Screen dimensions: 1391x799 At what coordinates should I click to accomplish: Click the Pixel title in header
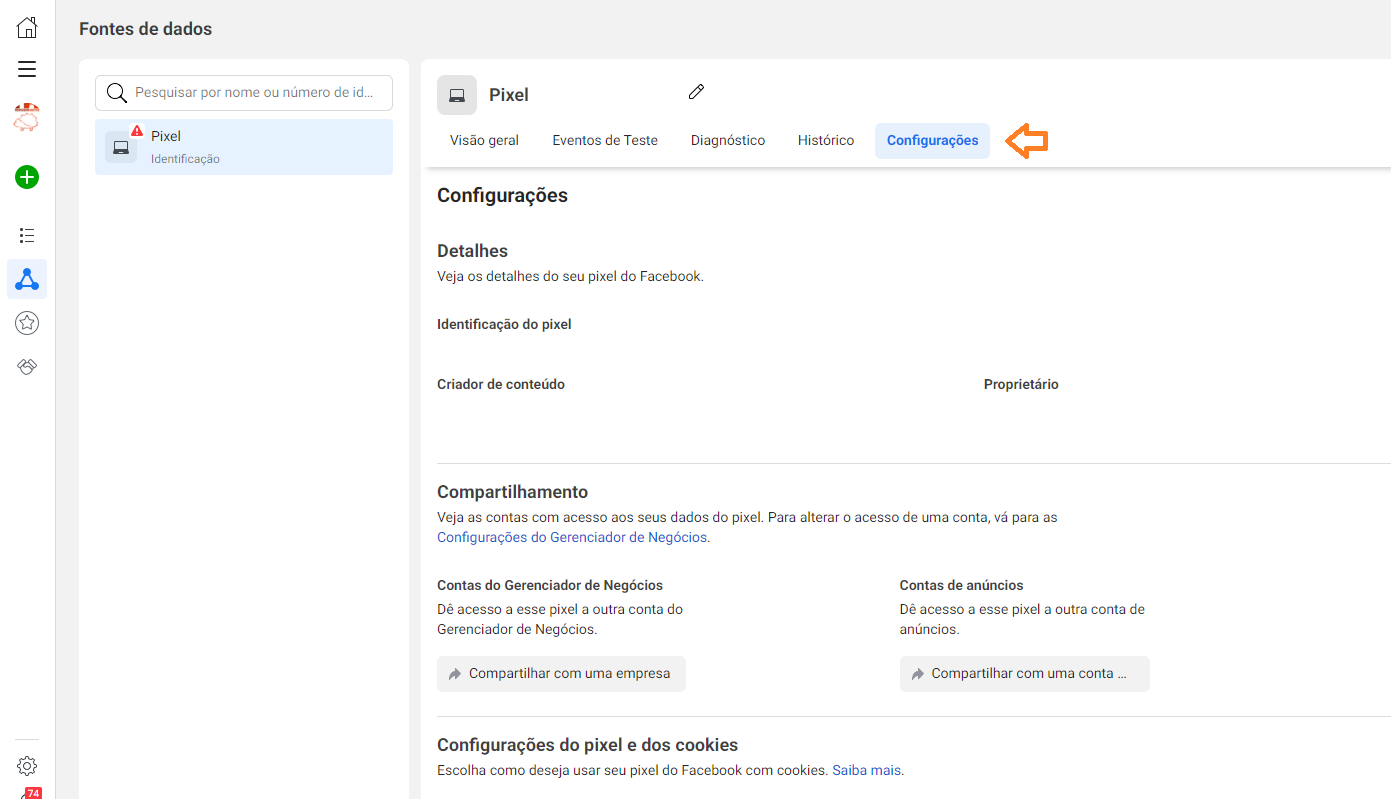[509, 95]
